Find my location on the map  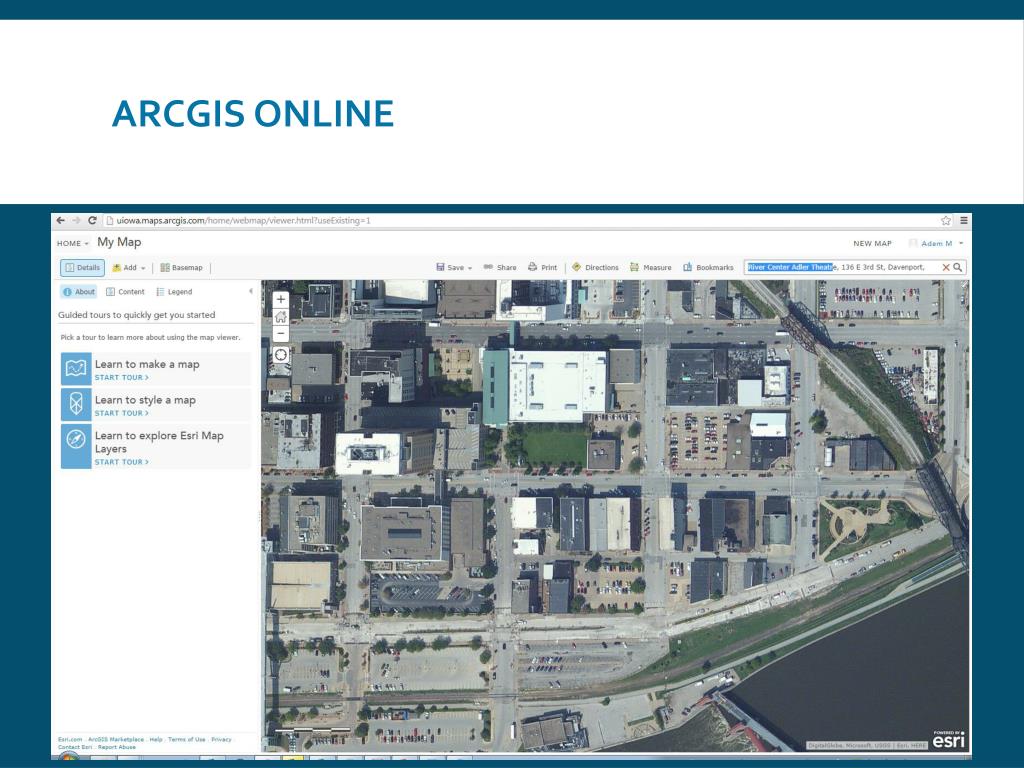pyautogui.click(x=281, y=355)
